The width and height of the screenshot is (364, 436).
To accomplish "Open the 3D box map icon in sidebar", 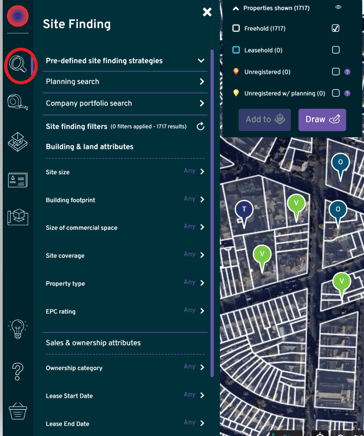I will [x=18, y=217].
